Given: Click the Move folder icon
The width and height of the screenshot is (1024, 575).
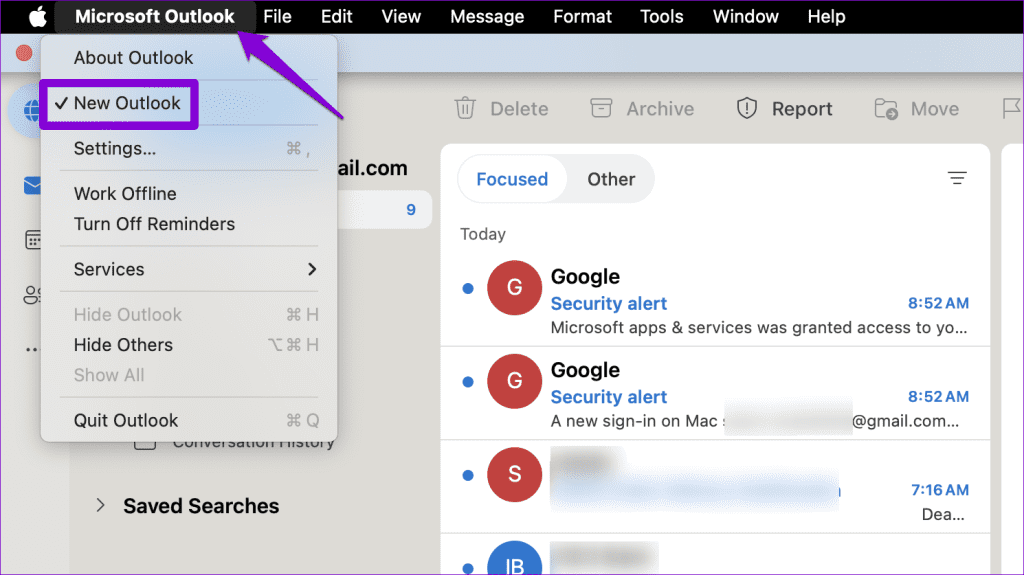Looking at the screenshot, I should click(x=885, y=108).
